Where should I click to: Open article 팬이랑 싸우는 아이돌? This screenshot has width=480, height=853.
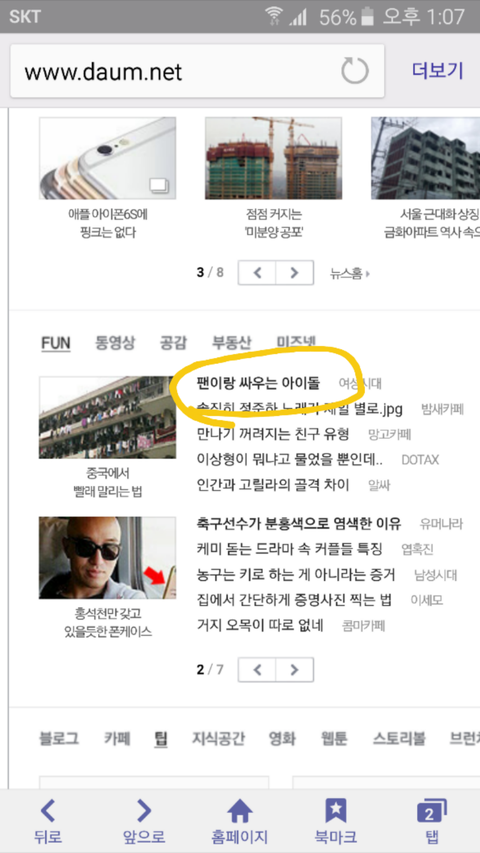point(259,383)
